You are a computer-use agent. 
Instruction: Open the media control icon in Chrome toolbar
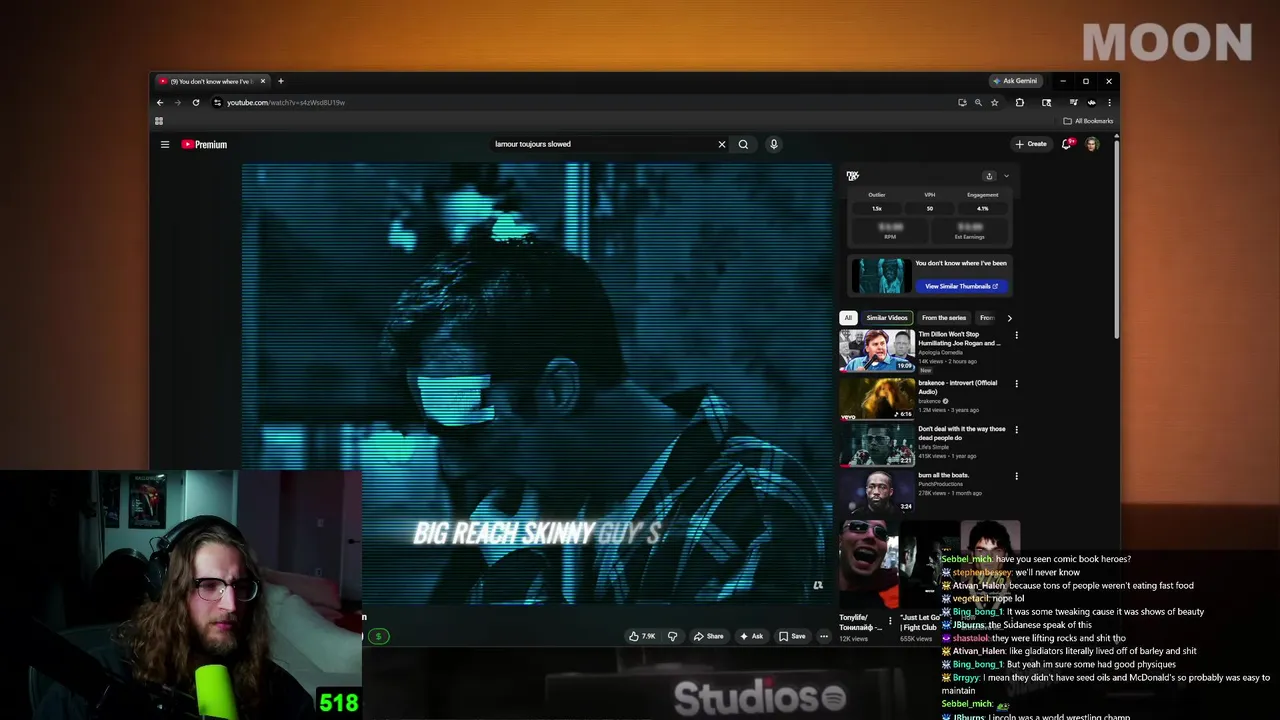pos(1073,102)
